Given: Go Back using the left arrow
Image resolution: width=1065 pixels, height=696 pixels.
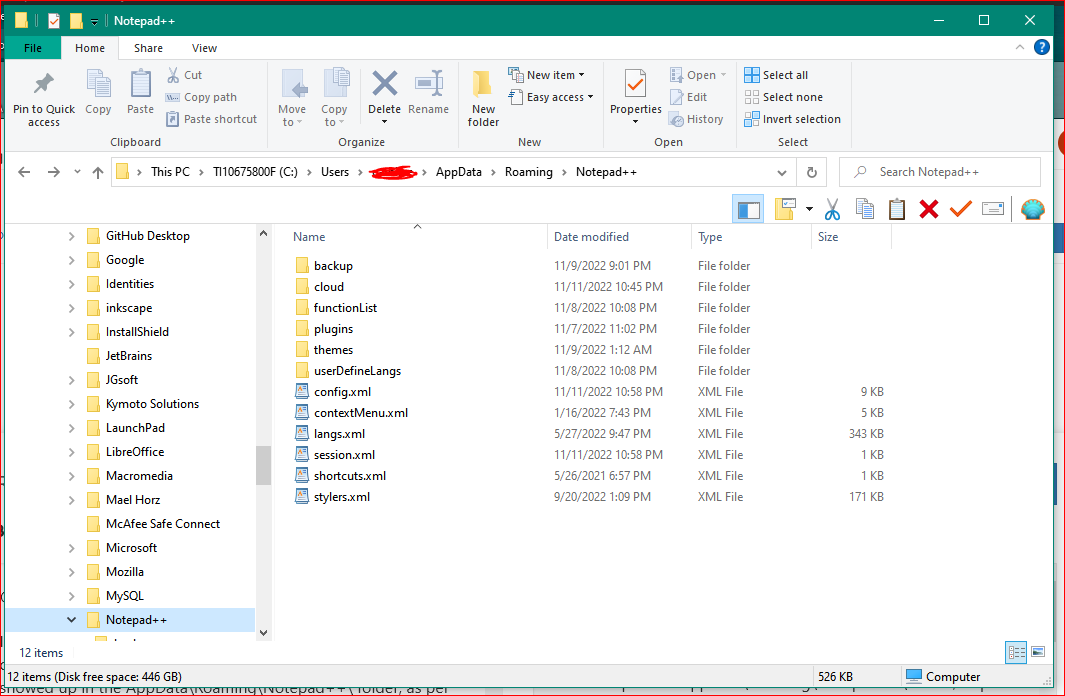Looking at the screenshot, I should tap(24, 172).
